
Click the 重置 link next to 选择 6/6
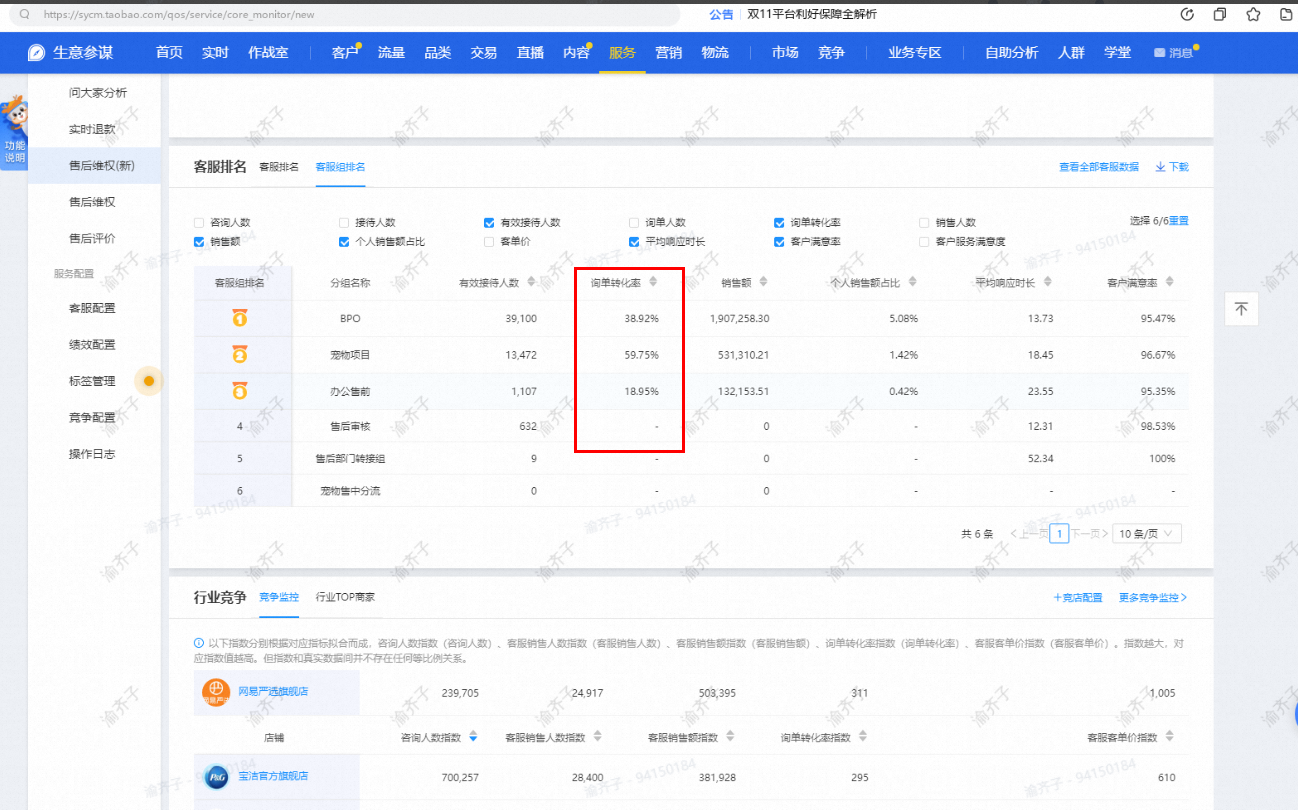[1179, 220]
